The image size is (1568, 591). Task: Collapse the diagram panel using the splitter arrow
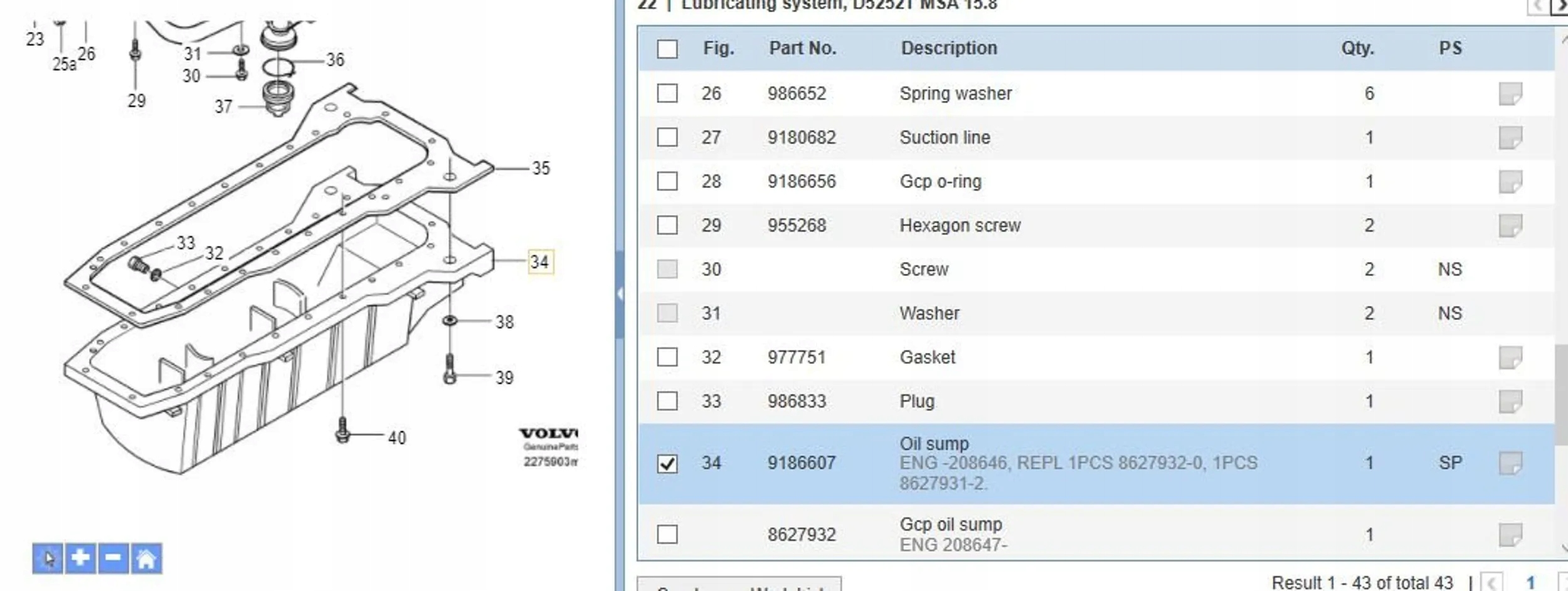pos(620,293)
